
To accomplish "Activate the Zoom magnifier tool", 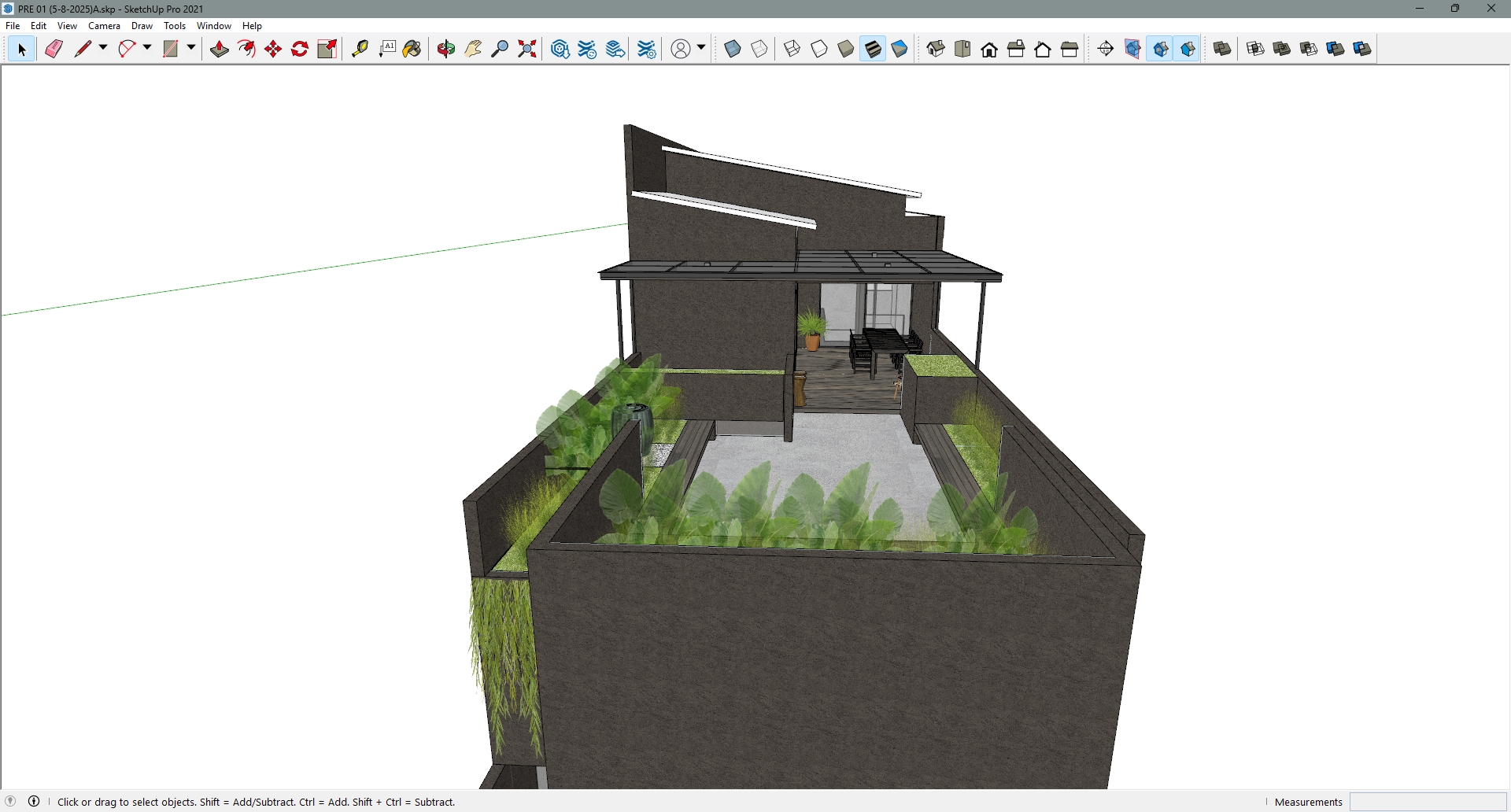I will [x=500, y=49].
